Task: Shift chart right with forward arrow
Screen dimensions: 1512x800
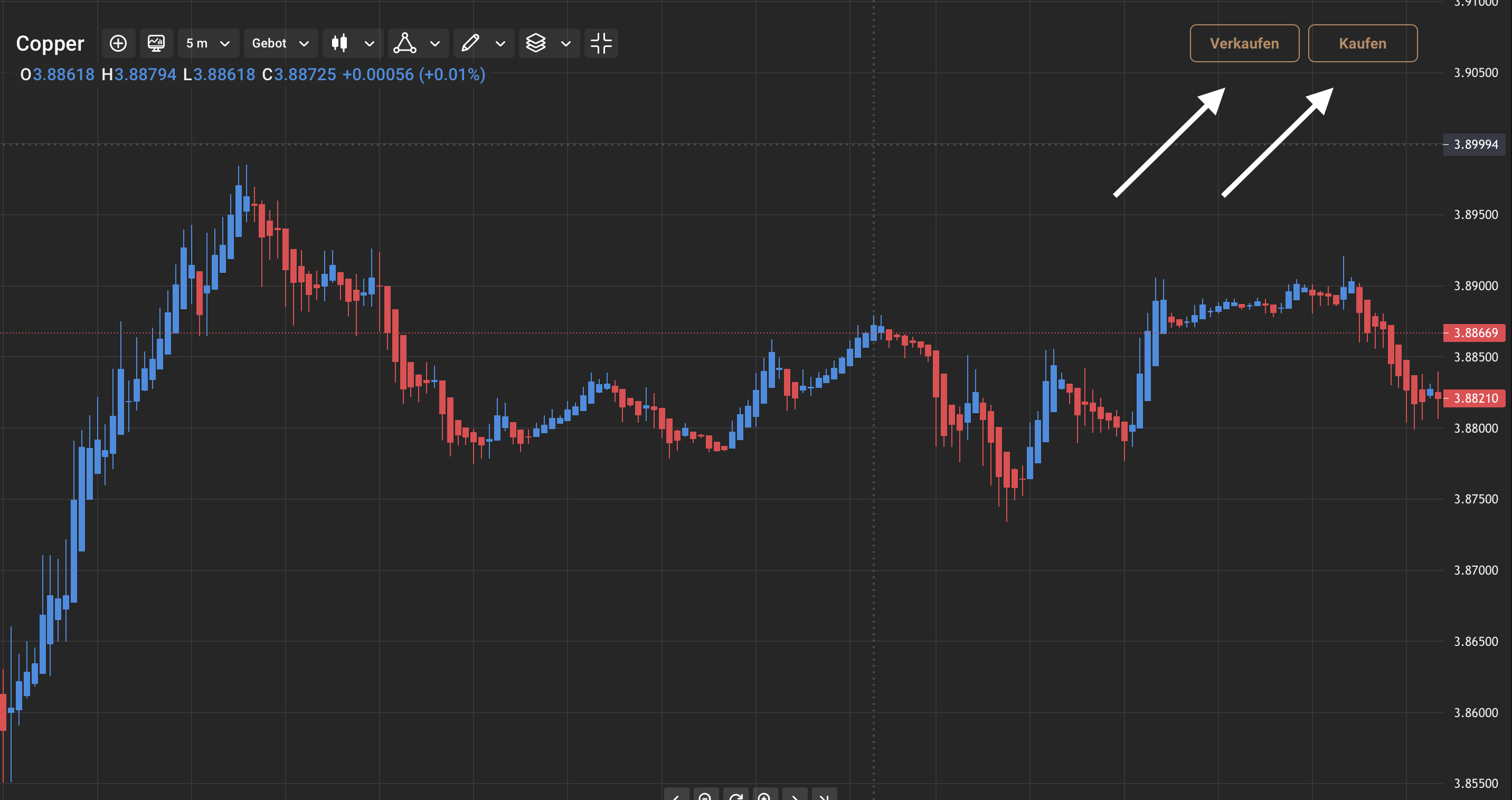Action: click(x=794, y=795)
